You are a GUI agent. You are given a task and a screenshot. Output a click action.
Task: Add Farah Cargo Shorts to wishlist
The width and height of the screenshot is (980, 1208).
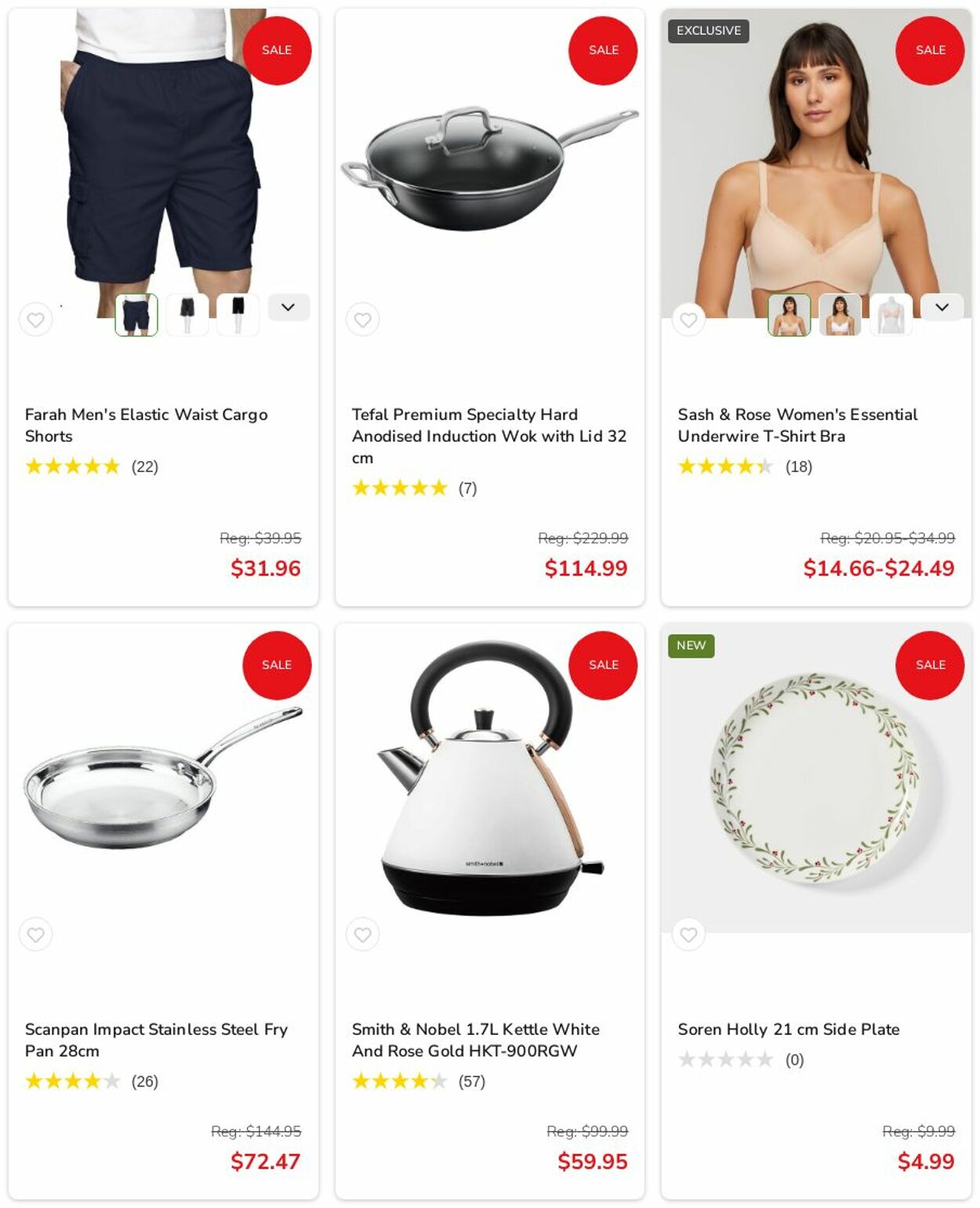pos(35,320)
